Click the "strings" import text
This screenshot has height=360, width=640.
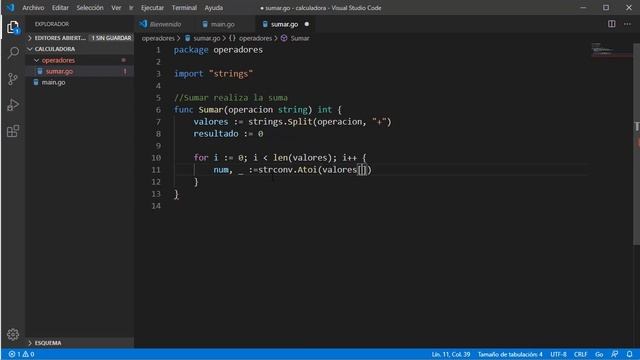[231, 74]
